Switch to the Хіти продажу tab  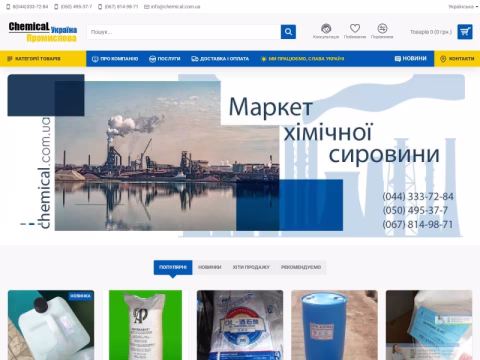point(251,267)
